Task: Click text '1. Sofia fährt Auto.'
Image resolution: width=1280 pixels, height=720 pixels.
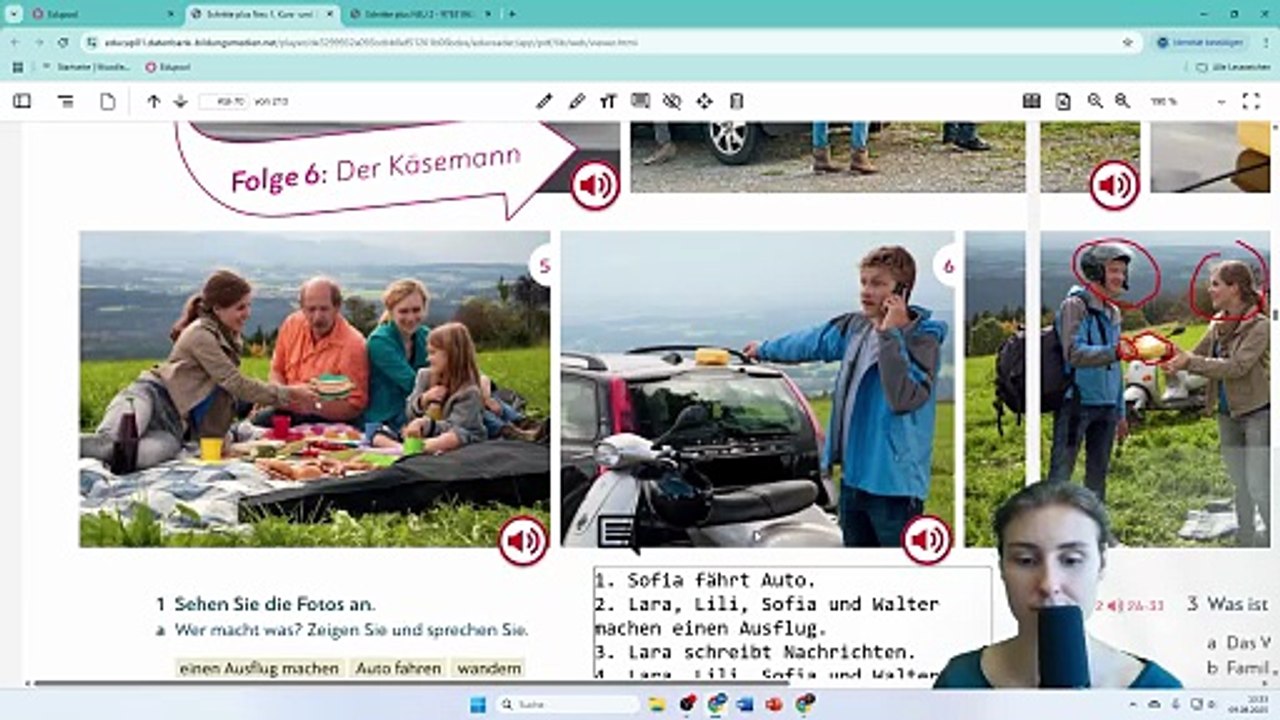Action: (x=706, y=580)
